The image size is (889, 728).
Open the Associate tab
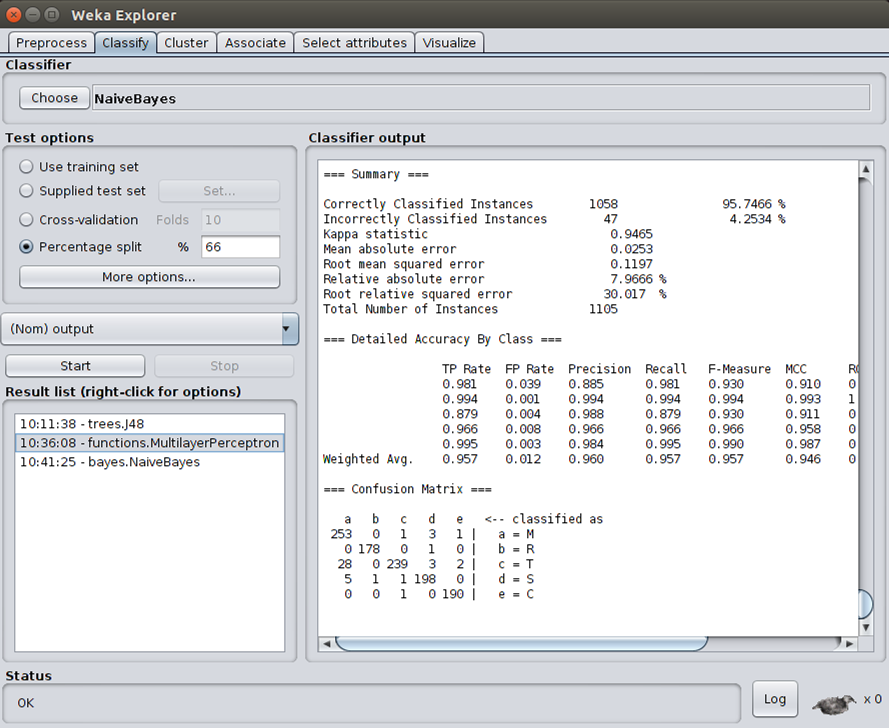tap(255, 43)
